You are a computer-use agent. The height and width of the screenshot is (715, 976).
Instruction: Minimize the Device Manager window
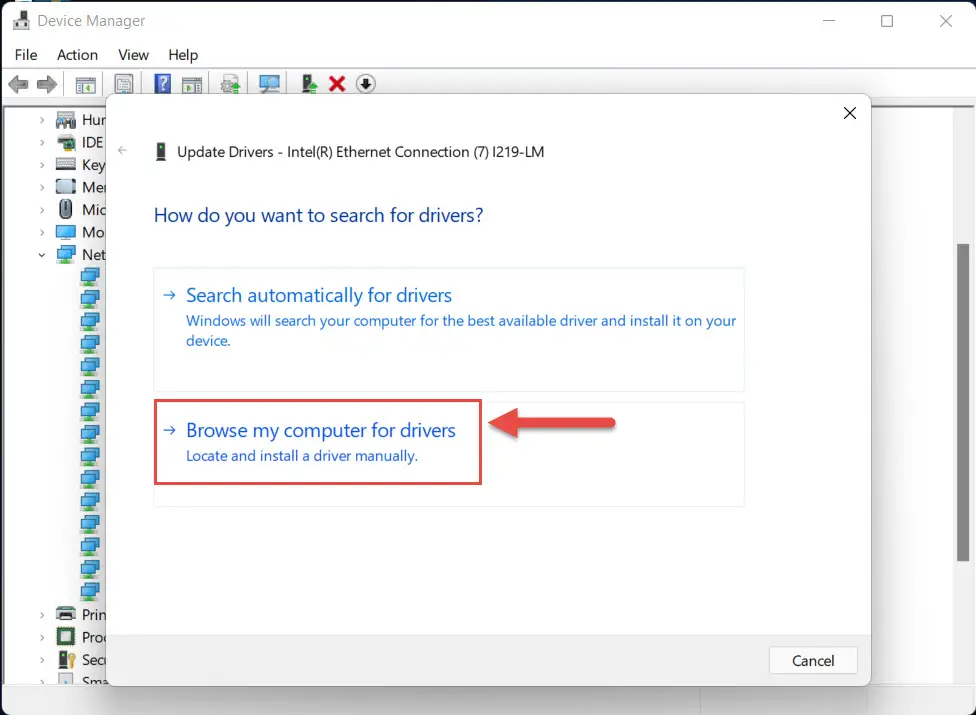(x=829, y=21)
